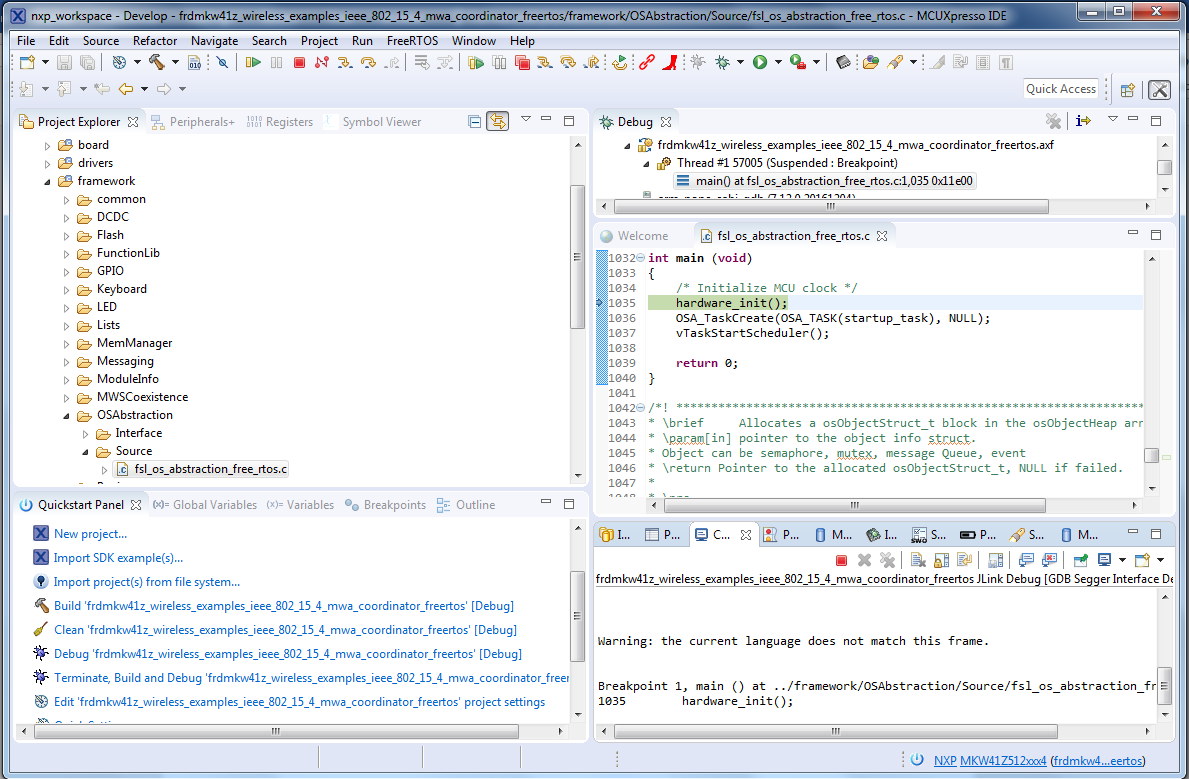Collapse all in Project Explorer
This screenshot has width=1189, height=779.
point(475,121)
